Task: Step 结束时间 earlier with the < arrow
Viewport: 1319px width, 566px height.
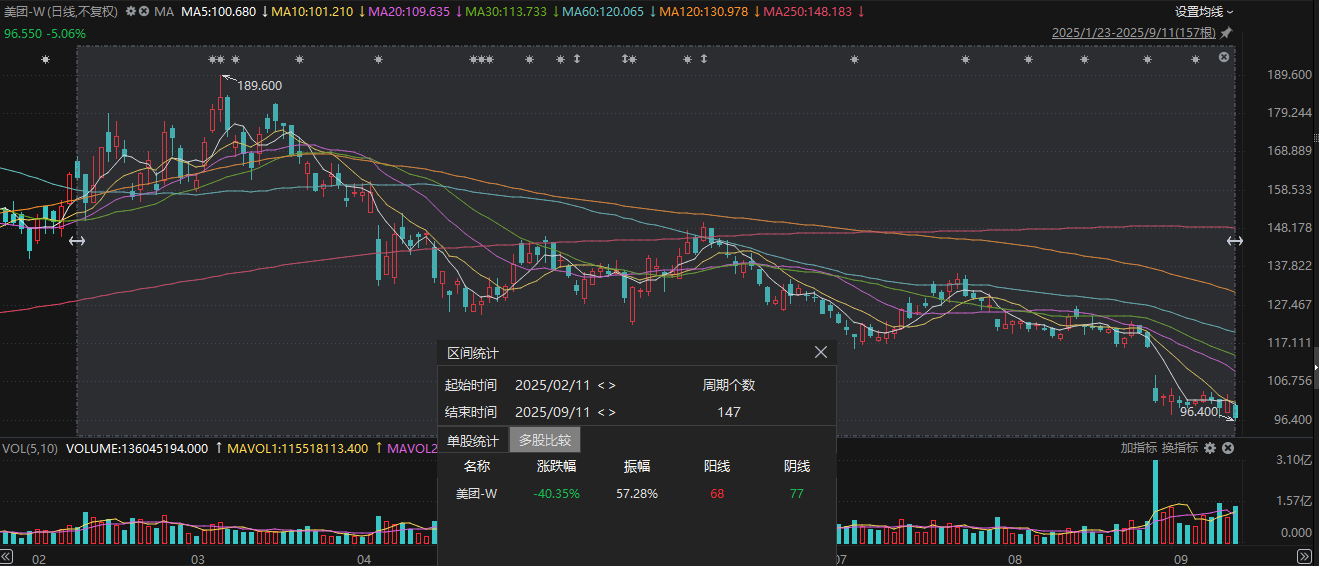Action: coord(601,412)
